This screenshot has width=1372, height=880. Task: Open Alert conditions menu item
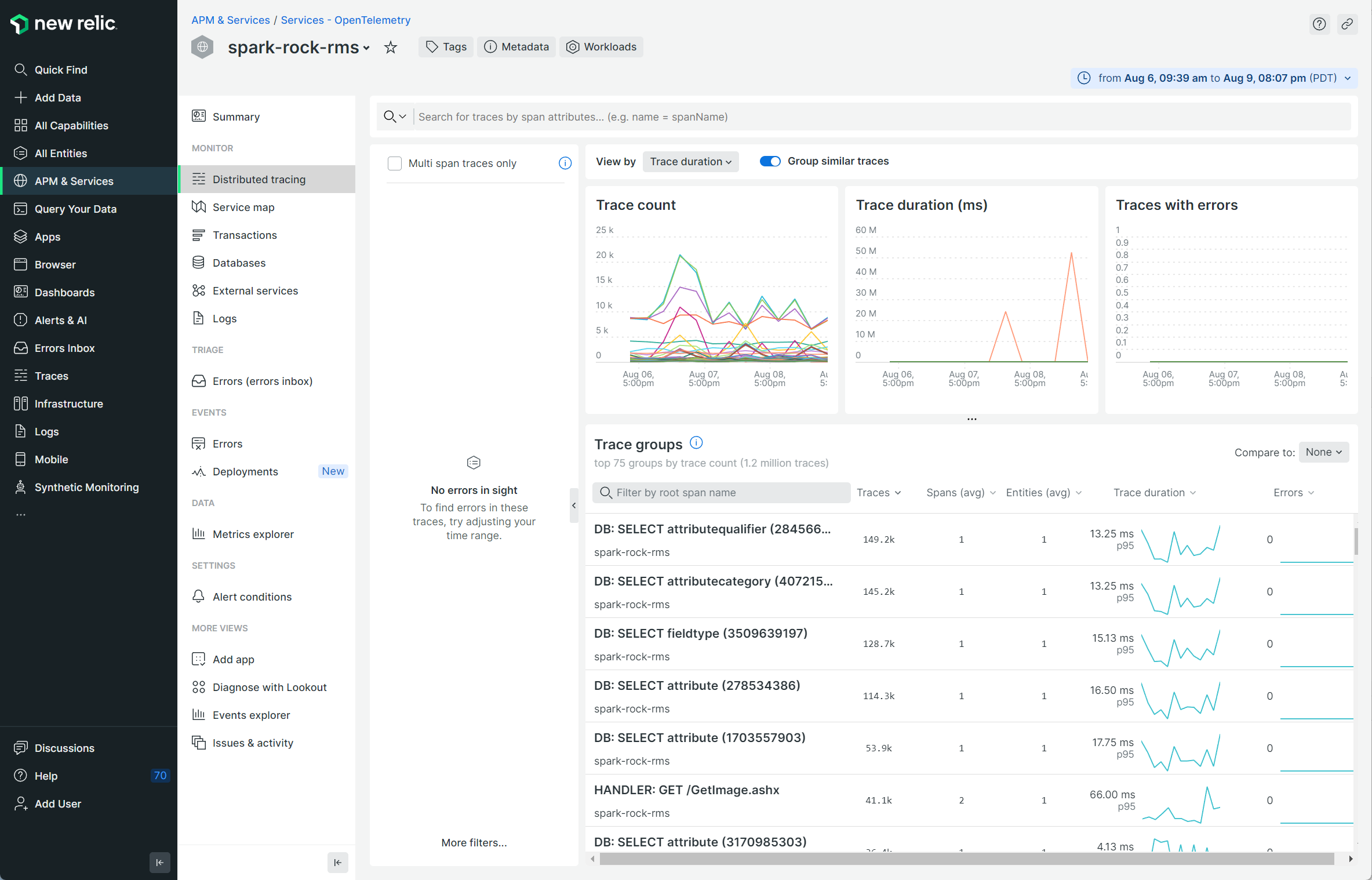tap(267, 597)
